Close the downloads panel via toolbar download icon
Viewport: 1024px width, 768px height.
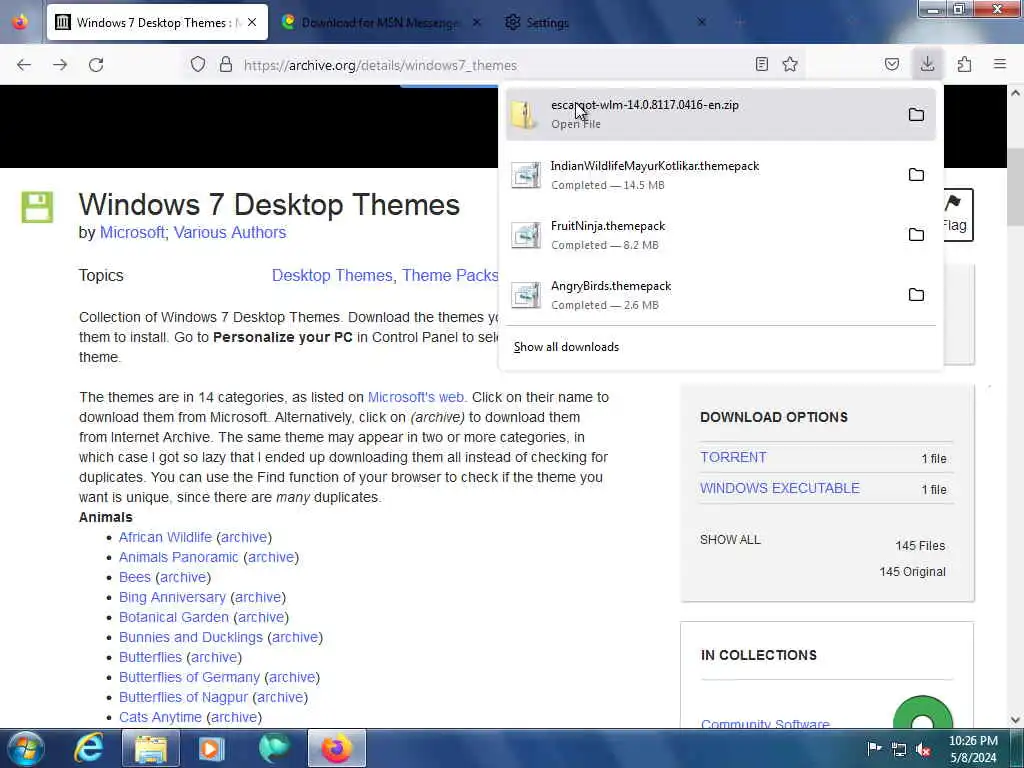[927, 64]
